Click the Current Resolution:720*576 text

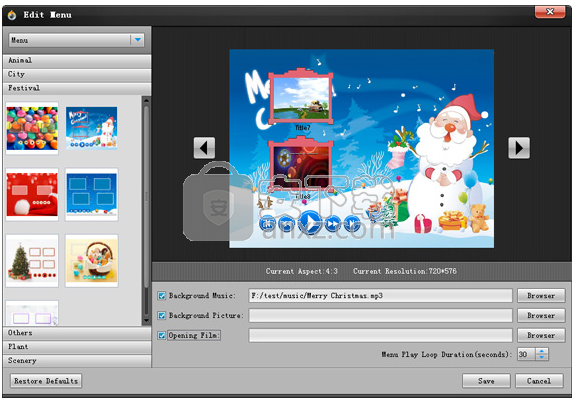pos(405,271)
